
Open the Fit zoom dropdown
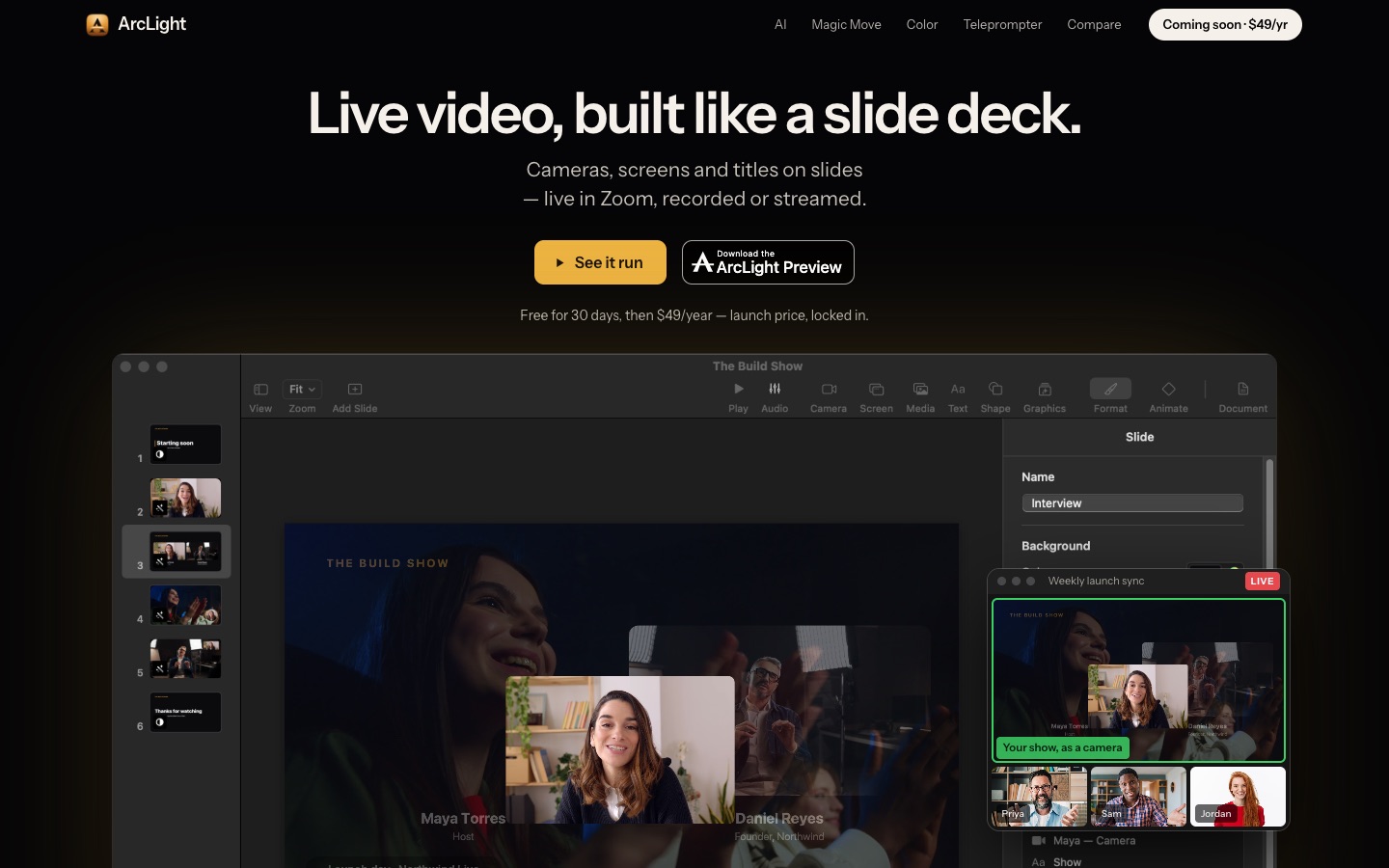click(x=302, y=389)
